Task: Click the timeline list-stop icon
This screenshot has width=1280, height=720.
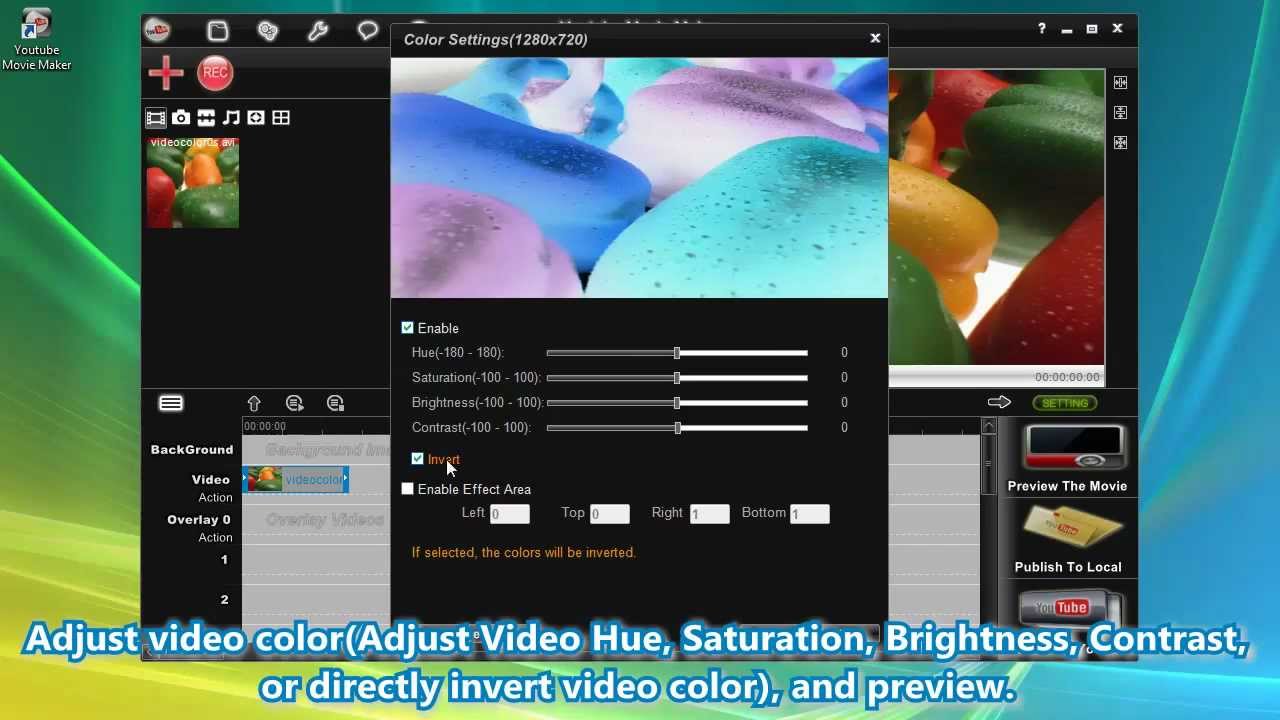Action: click(x=336, y=403)
